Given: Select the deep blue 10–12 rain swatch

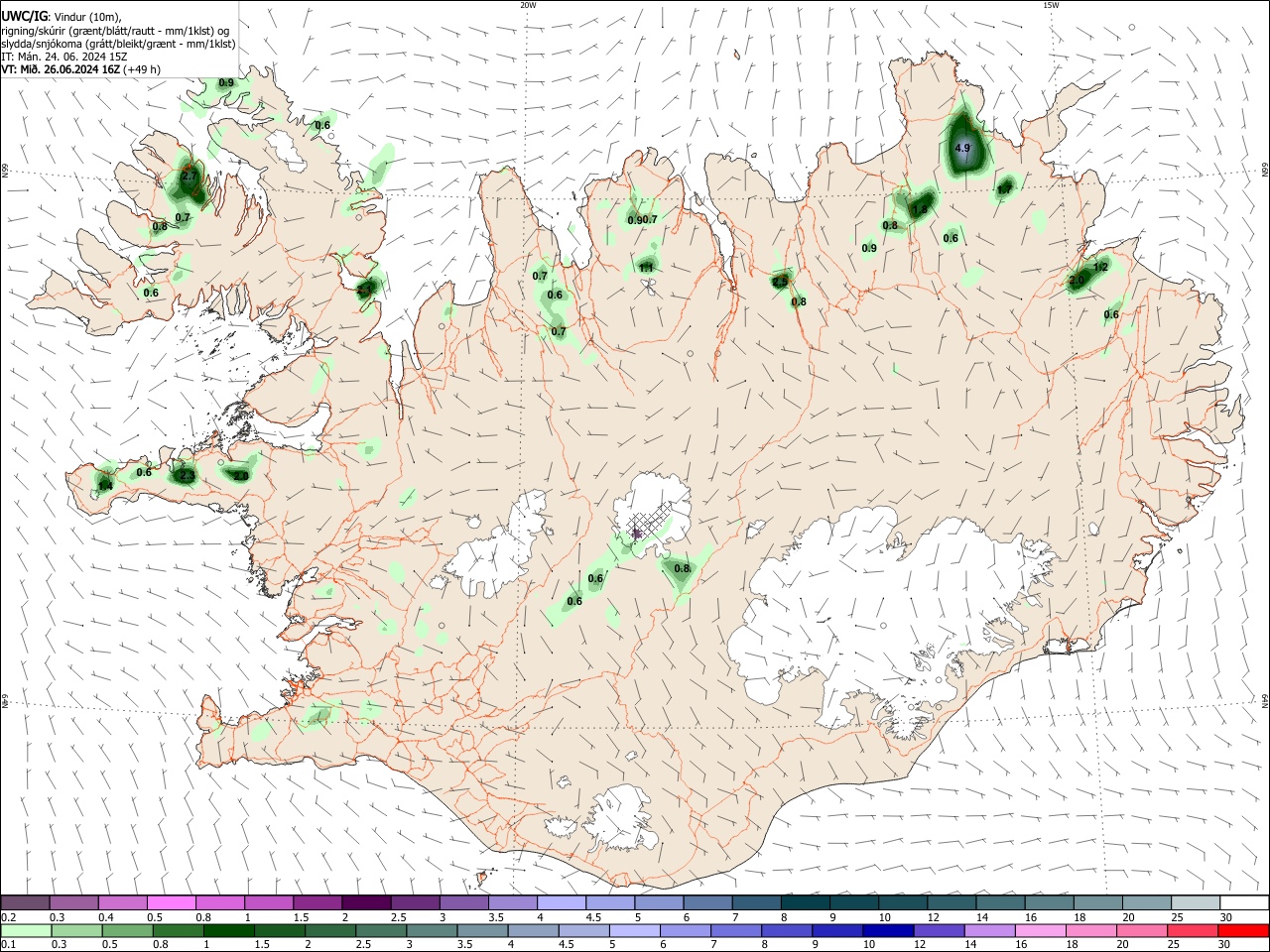Looking at the screenshot, I should click(x=888, y=931).
